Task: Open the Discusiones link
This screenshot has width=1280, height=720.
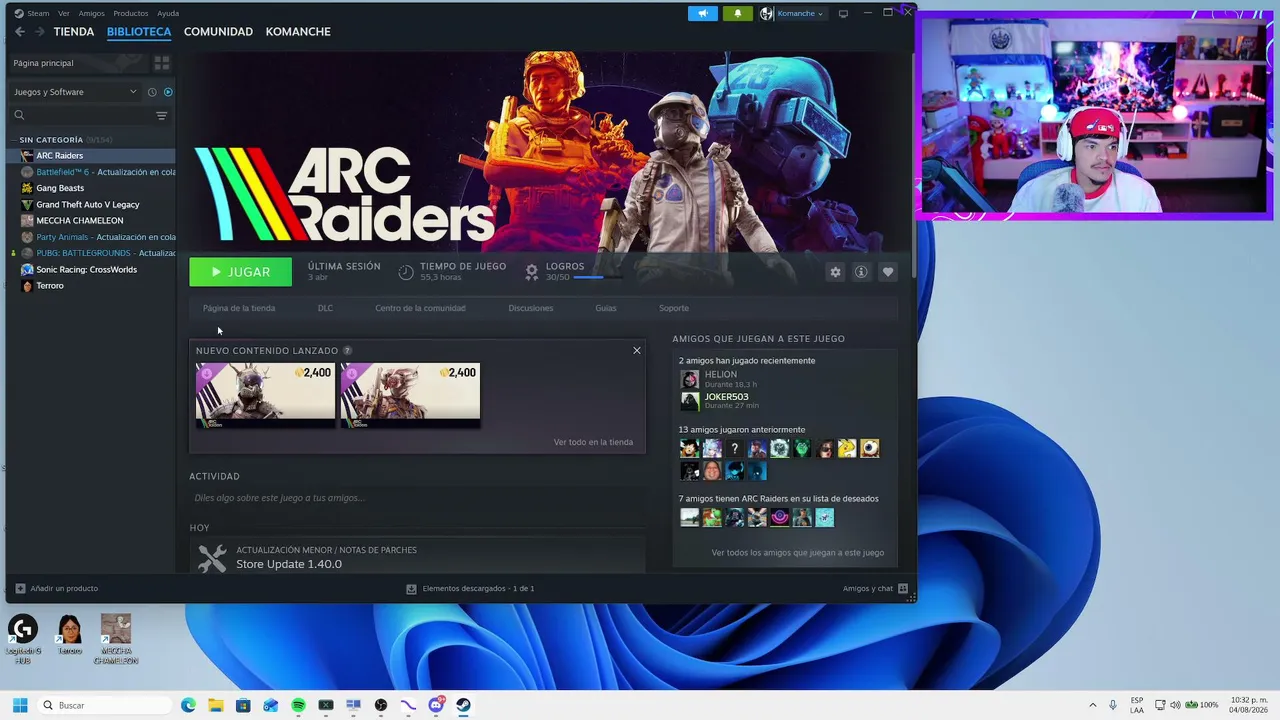Action: (530, 308)
